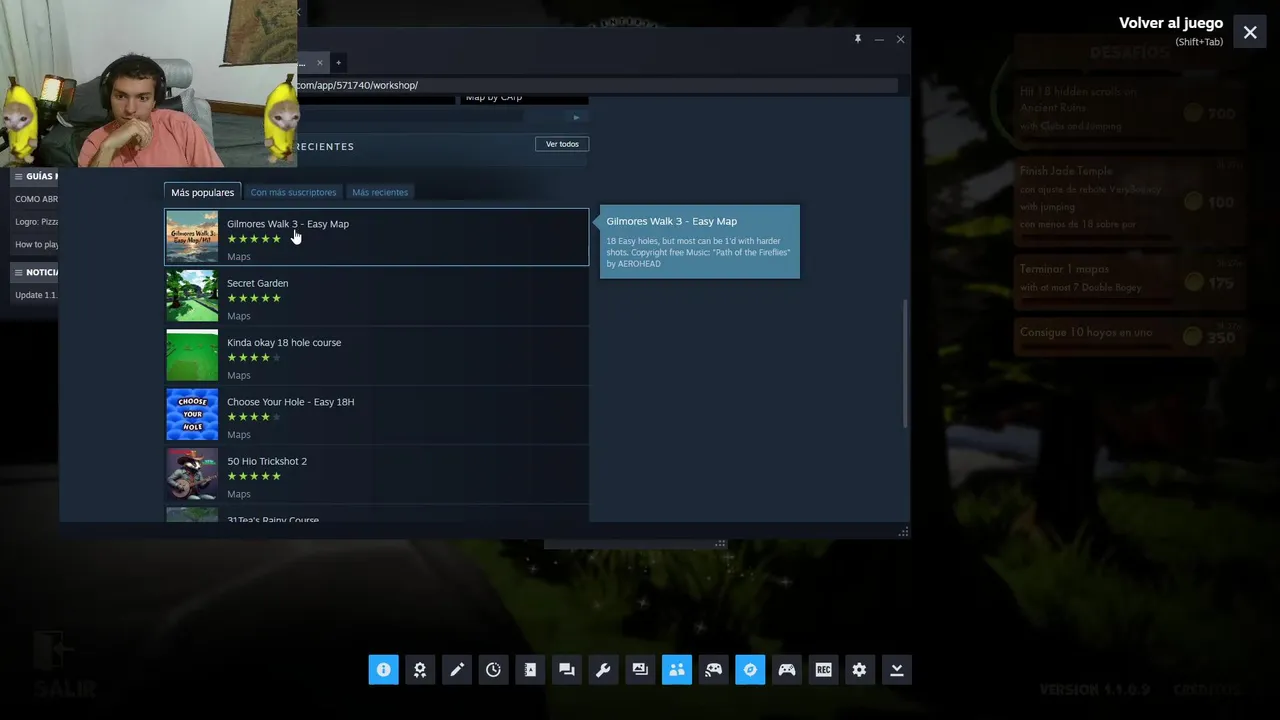Click the small play arrow above Ver todos

coord(576,117)
